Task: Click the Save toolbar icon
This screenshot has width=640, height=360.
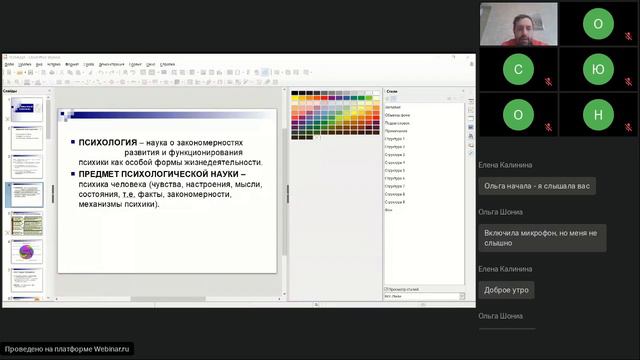Action: 30,73
